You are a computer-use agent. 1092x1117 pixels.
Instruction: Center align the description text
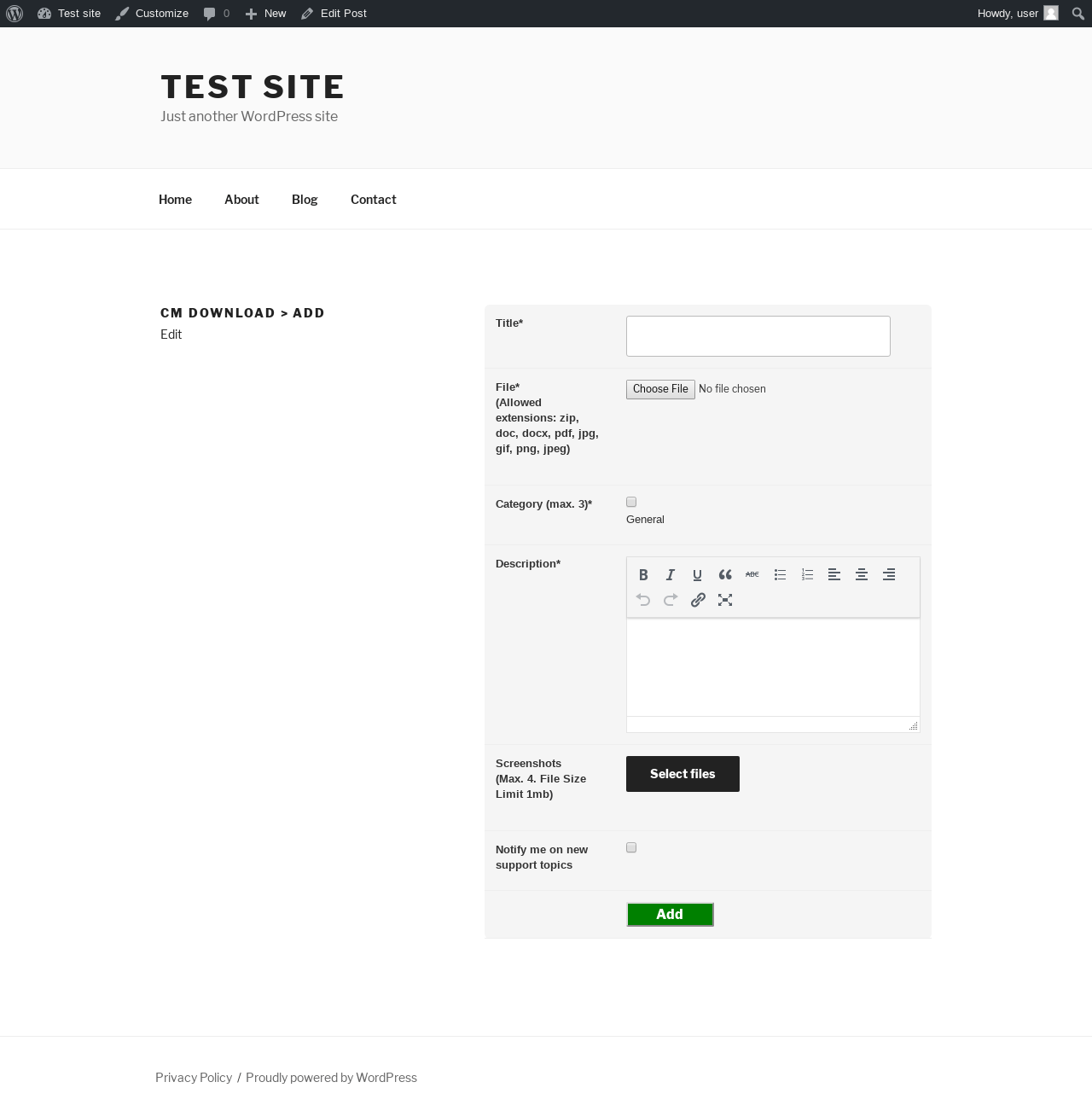[862, 574]
